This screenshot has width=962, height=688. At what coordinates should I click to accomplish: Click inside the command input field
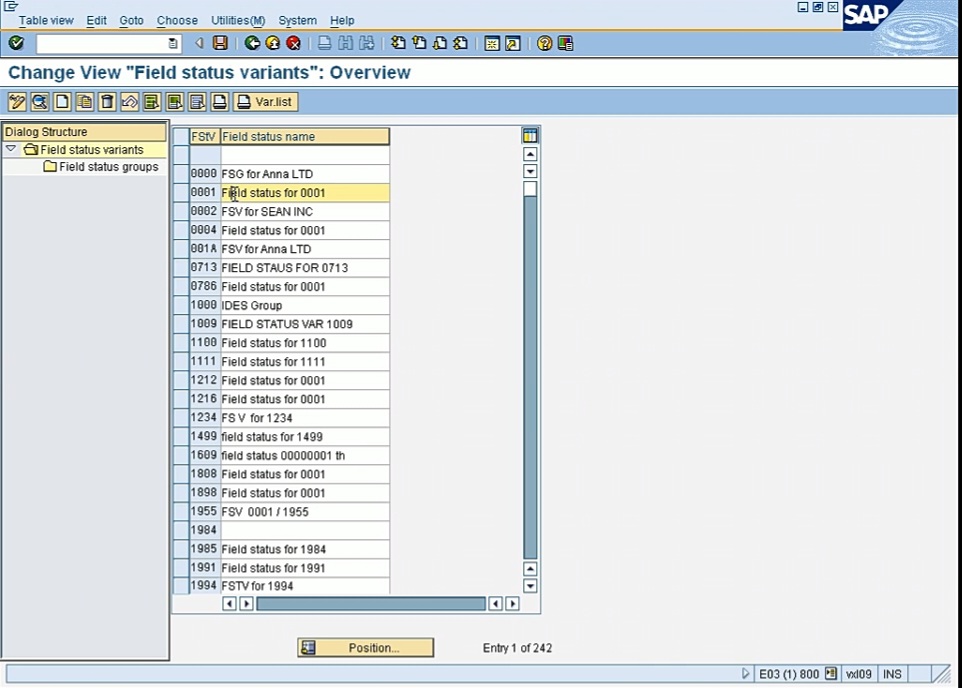(102, 44)
